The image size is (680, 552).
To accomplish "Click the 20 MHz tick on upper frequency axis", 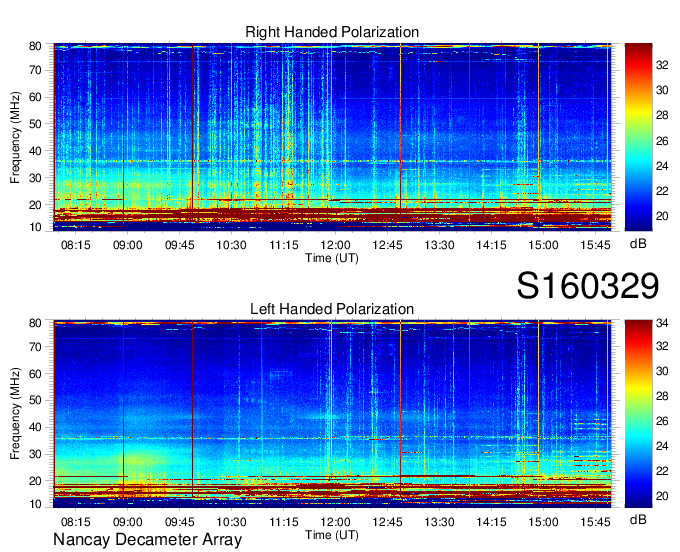I will 35,205.
